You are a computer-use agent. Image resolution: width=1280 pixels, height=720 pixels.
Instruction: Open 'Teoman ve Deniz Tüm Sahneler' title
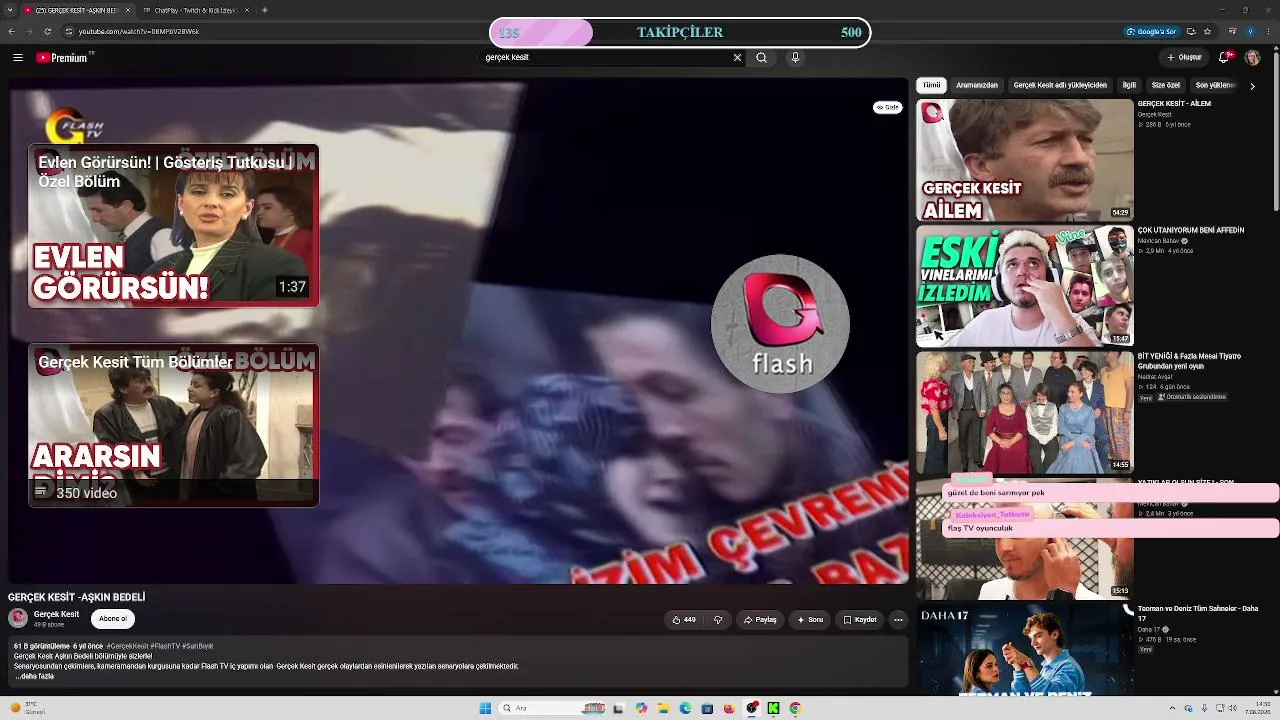pyautogui.click(x=1198, y=613)
